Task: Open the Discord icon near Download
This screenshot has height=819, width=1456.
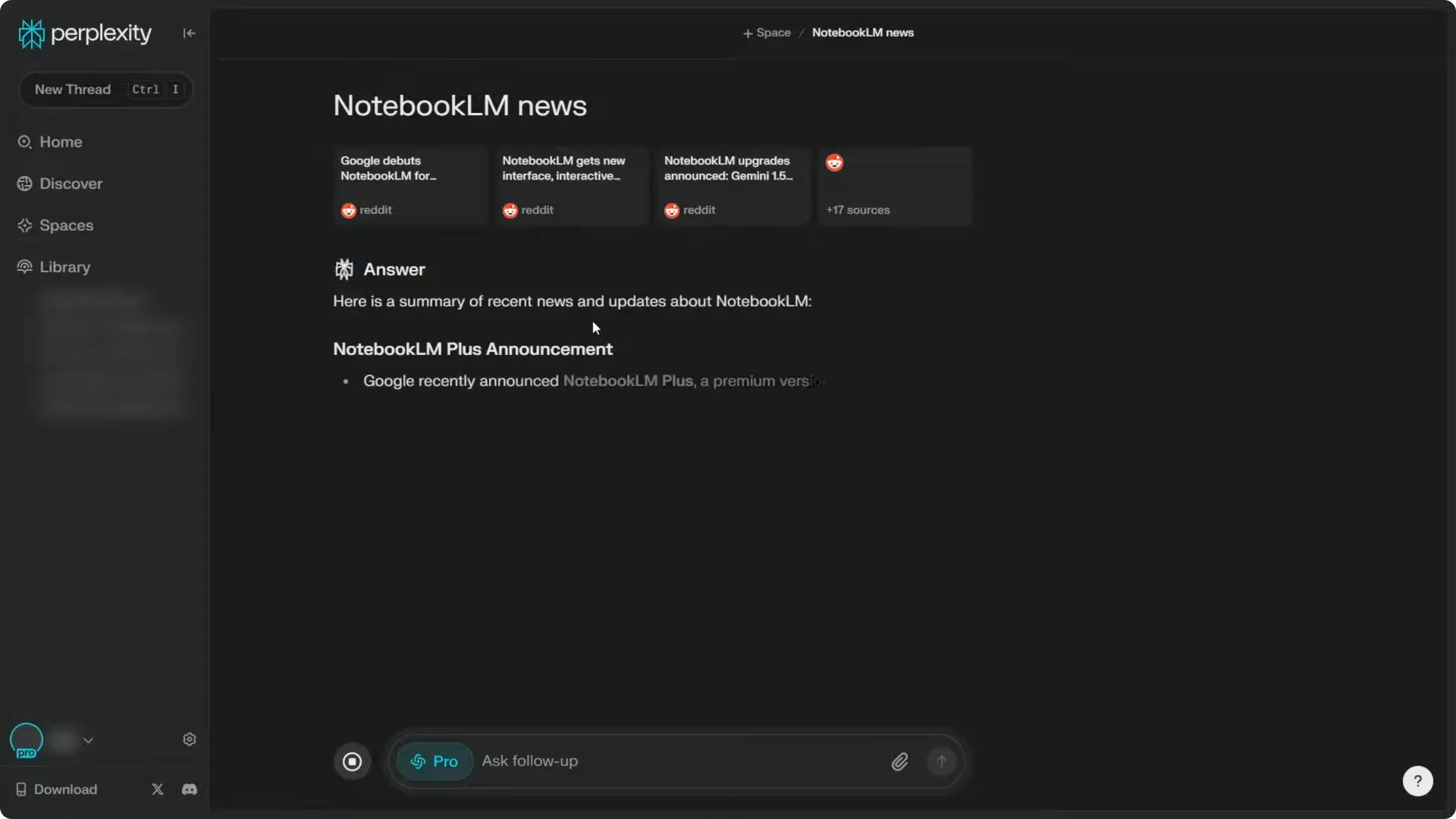Action: pos(189,789)
